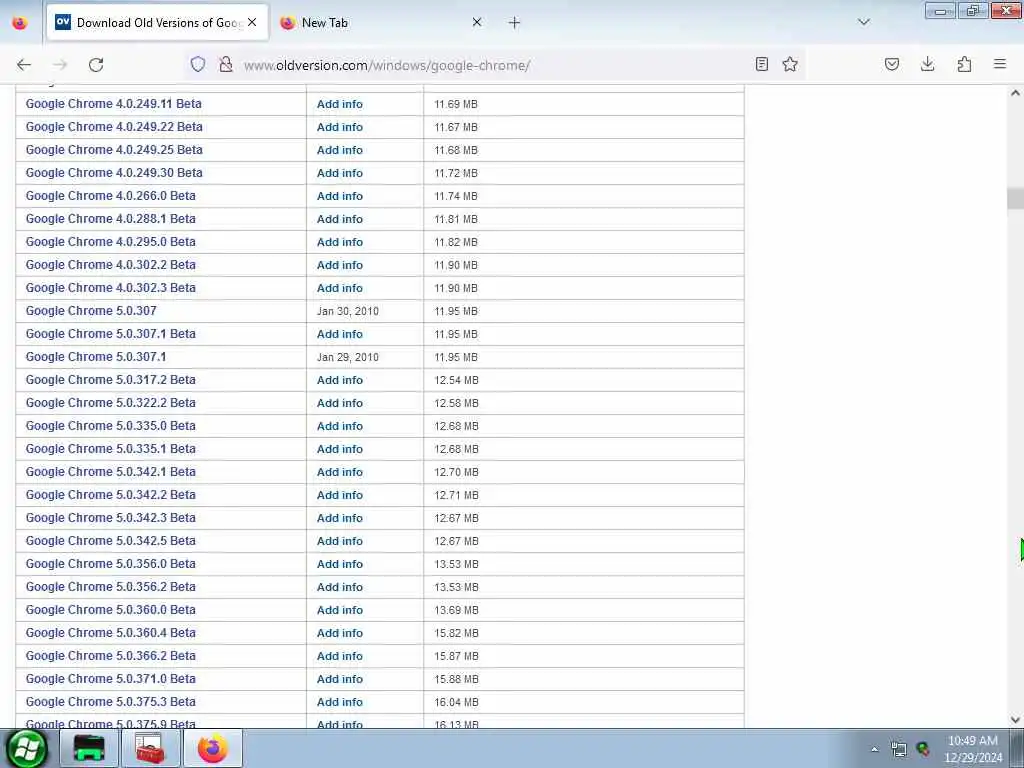Screen dimensions: 1024x768
Task: Add info for Chrome 5.0.342.1 Beta
Action: point(340,472)
